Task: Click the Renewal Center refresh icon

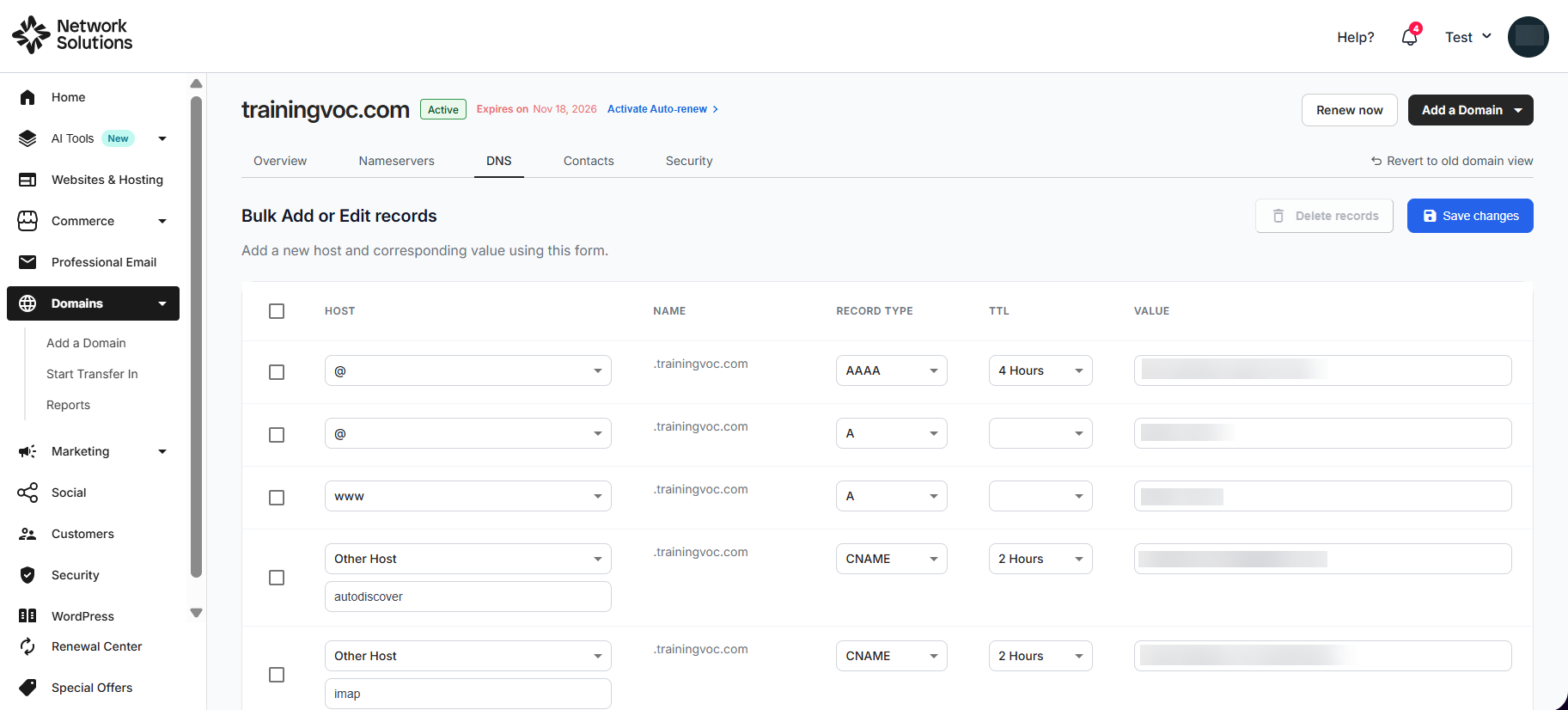Action: coord(27,646)
